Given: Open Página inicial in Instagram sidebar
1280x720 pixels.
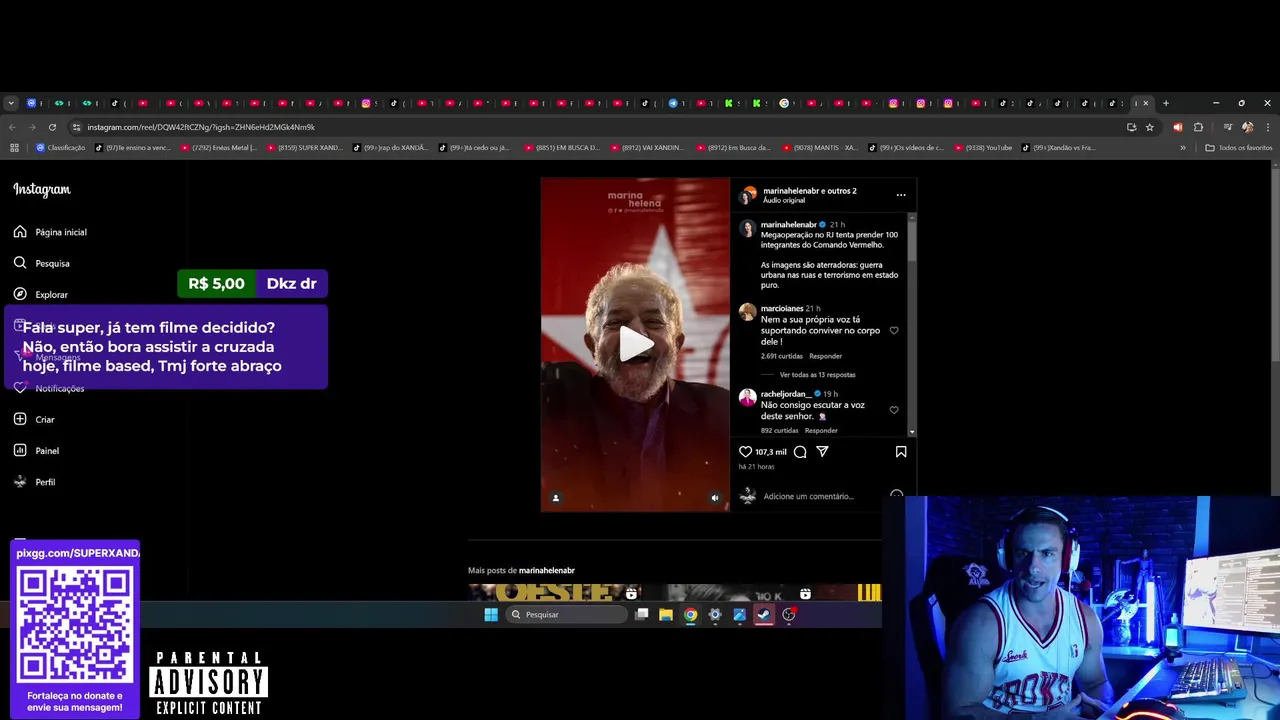Looking at the screenshot, I should pyautogui.click(x=50, y=232).
